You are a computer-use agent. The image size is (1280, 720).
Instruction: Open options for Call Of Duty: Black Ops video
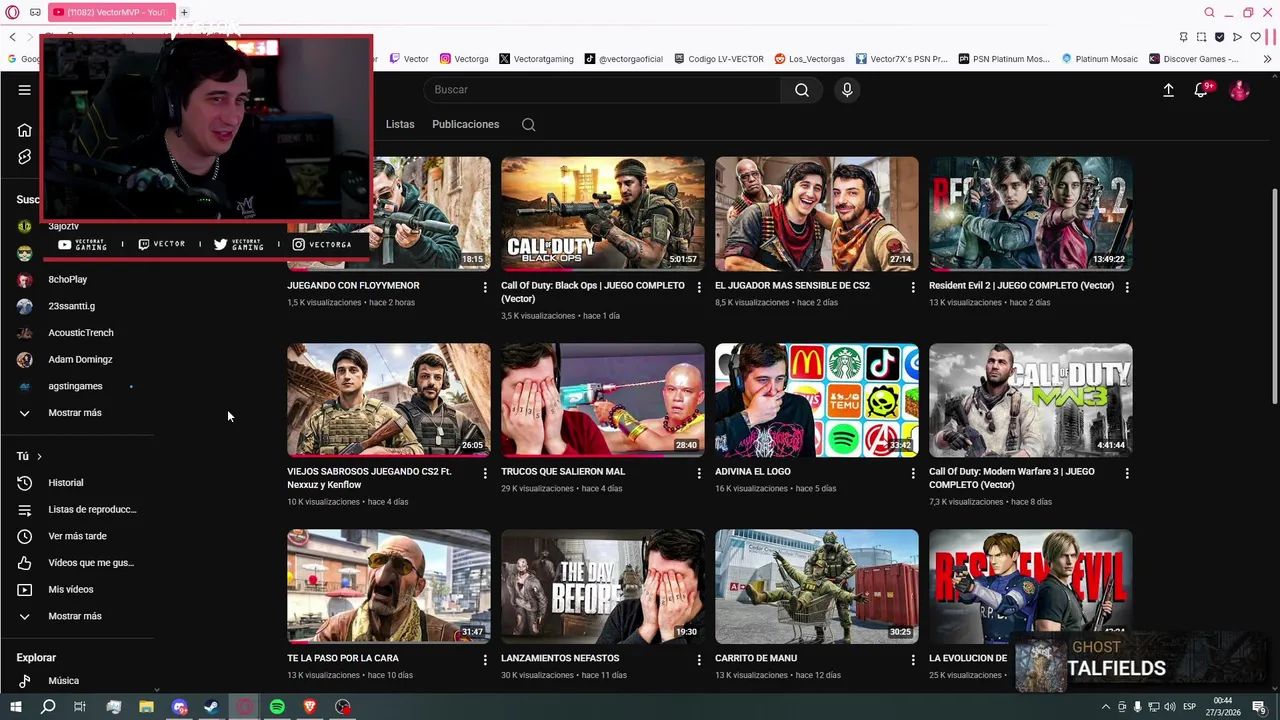(699, 287)
